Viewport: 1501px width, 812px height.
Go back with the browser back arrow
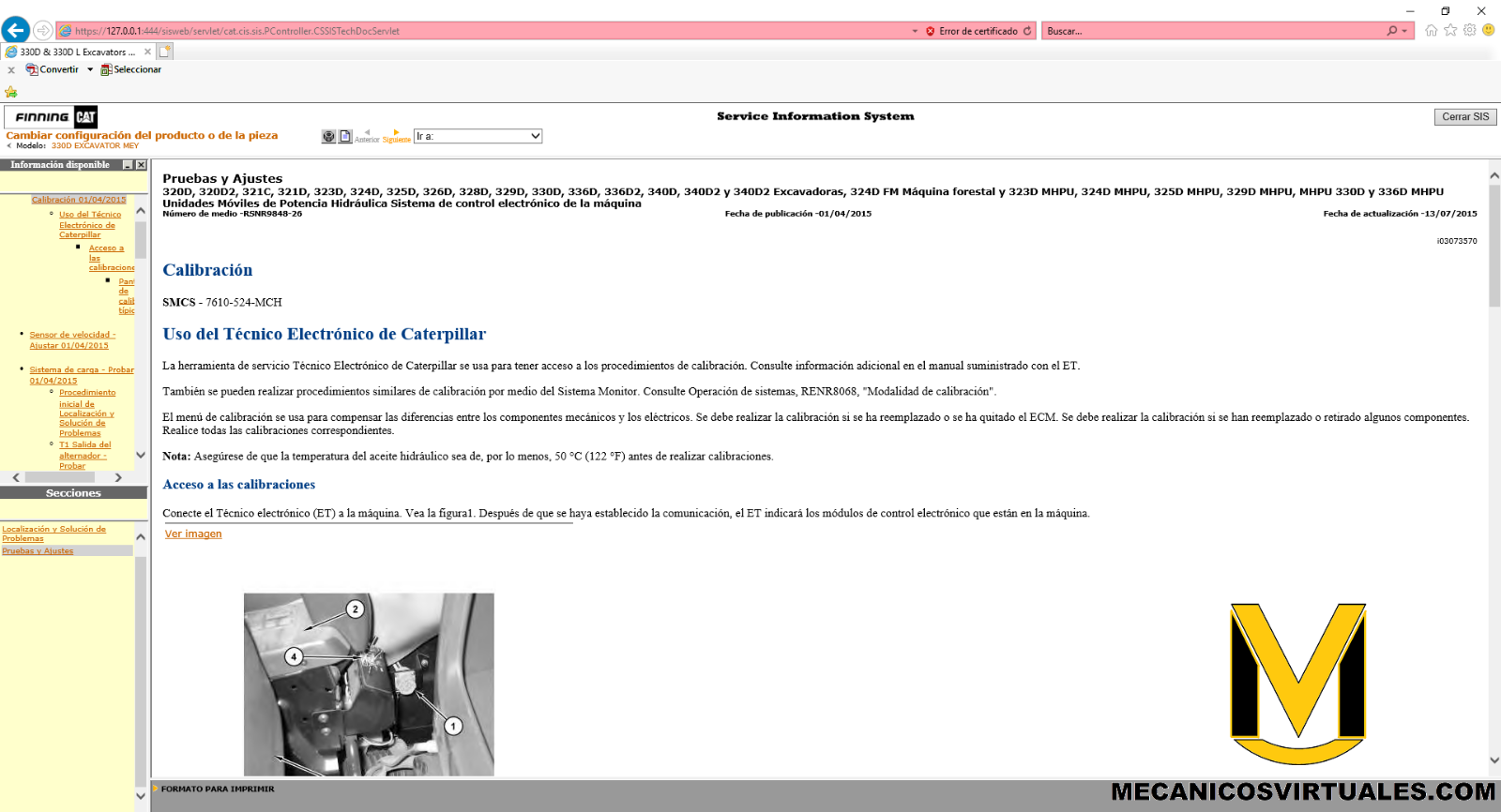click(x=16, y=30)
